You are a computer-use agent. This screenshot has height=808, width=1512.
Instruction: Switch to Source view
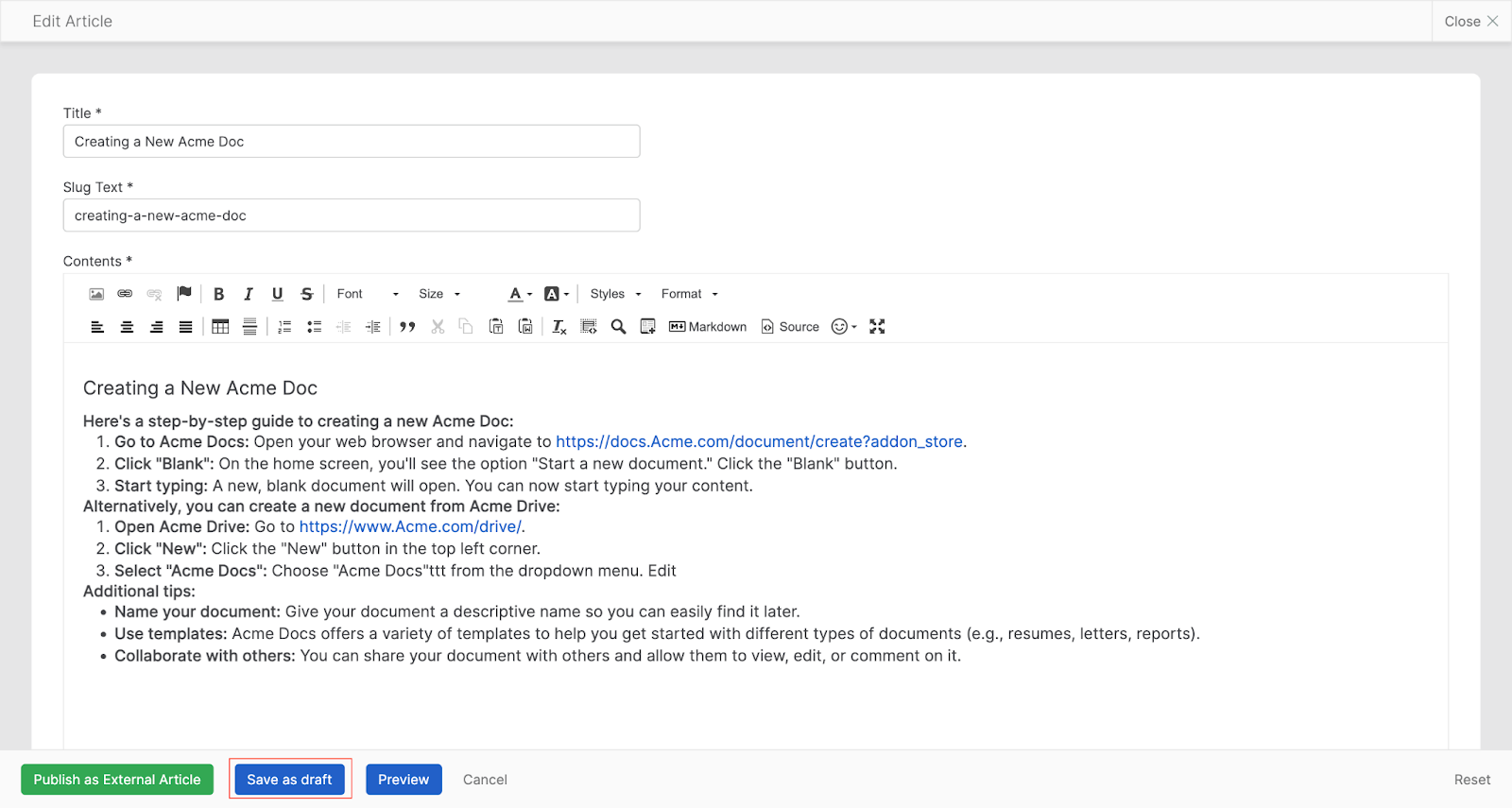click(x=790, y=327)
